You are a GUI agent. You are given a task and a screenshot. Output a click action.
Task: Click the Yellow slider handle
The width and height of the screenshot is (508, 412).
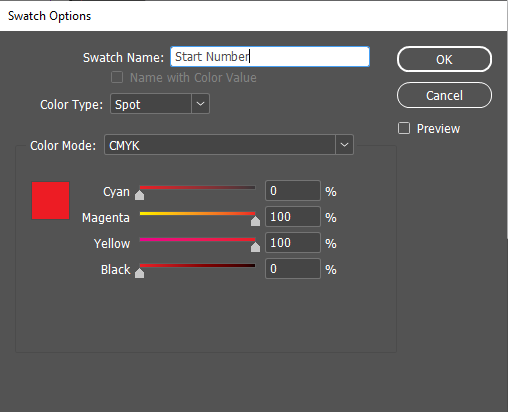coord(255,247)
